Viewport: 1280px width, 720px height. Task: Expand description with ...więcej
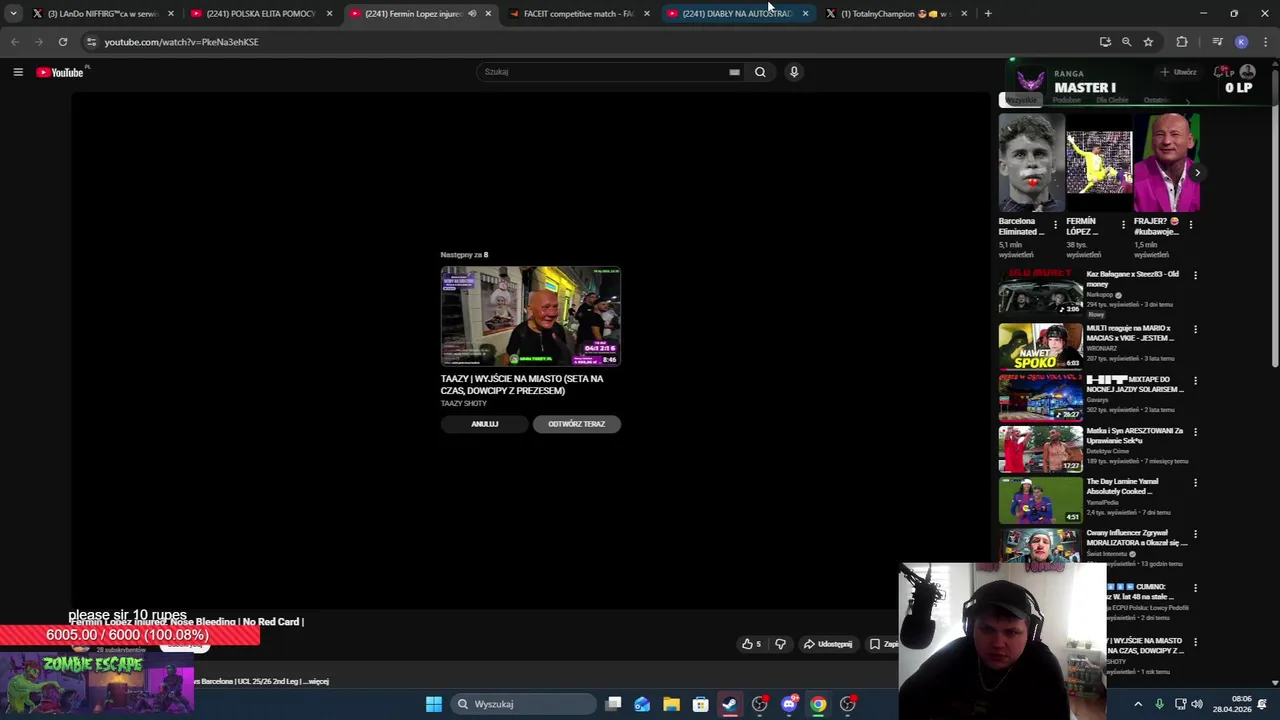[x=315, y=682]
